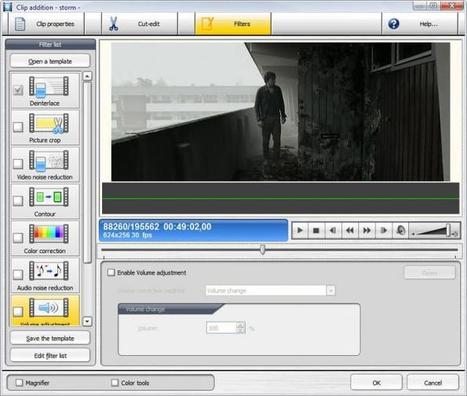
Task: Click the video preview frame
Action: tap(280, 112)
